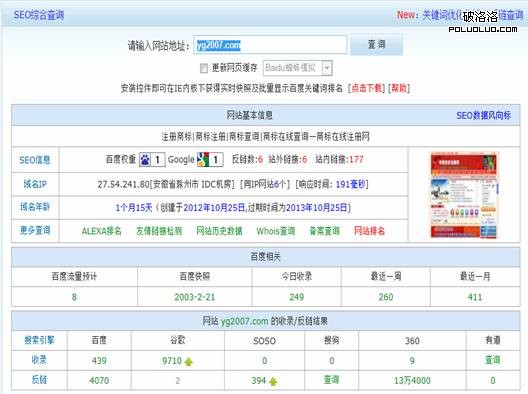Enable the 更新网页缓存 checkbox

click(x=204, y=68)
